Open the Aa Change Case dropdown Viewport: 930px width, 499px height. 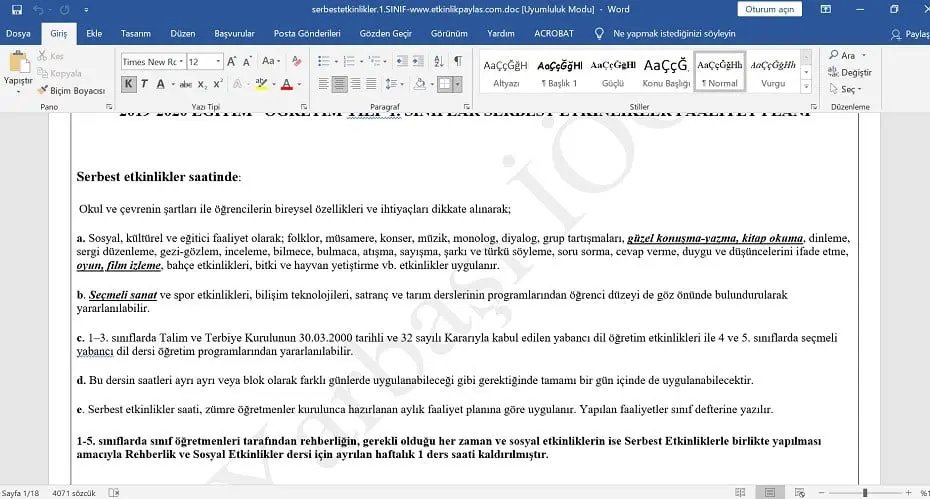tap(271, 61)
